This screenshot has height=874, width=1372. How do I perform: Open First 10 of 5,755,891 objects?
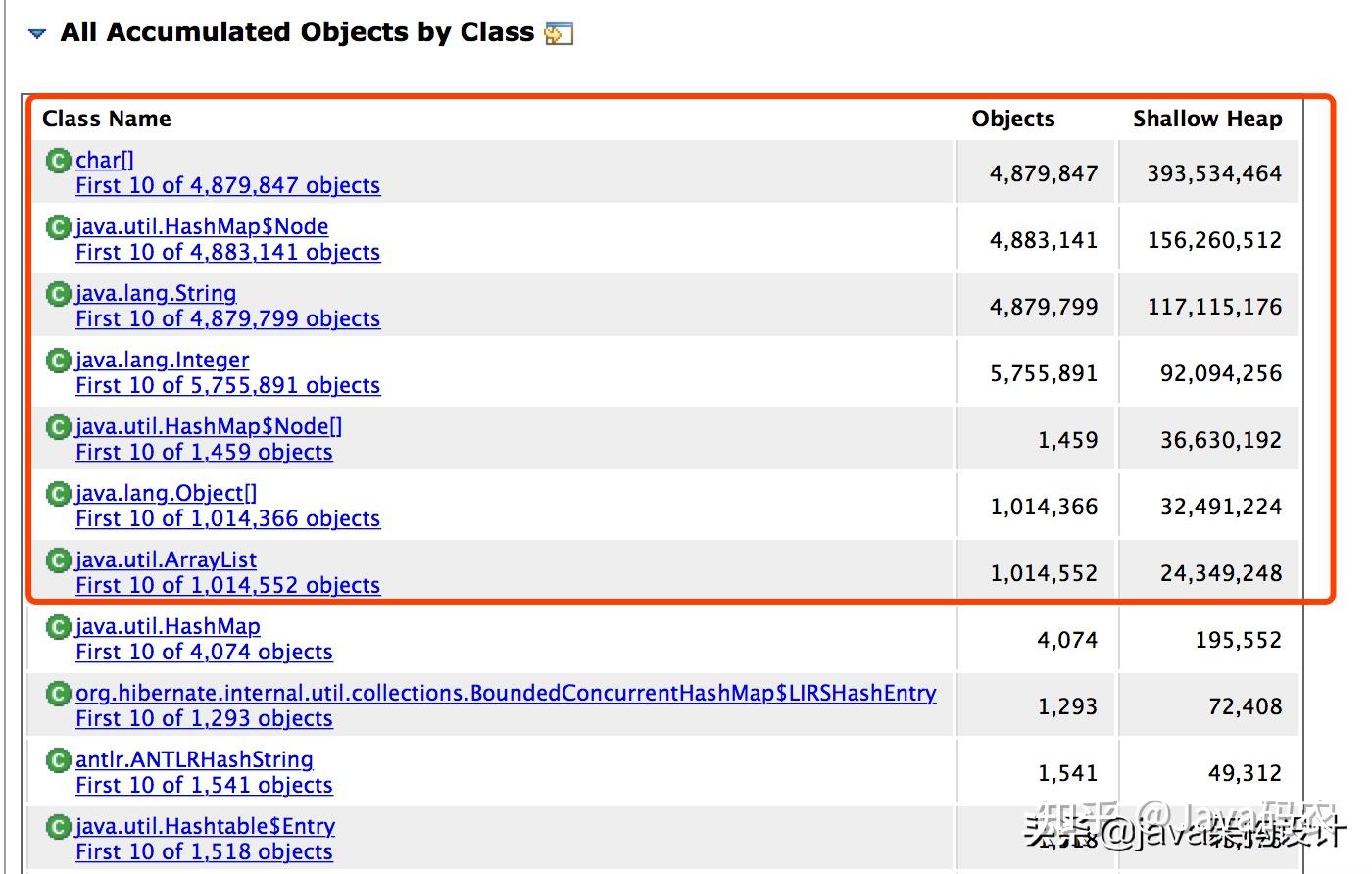tap(227, 385)
